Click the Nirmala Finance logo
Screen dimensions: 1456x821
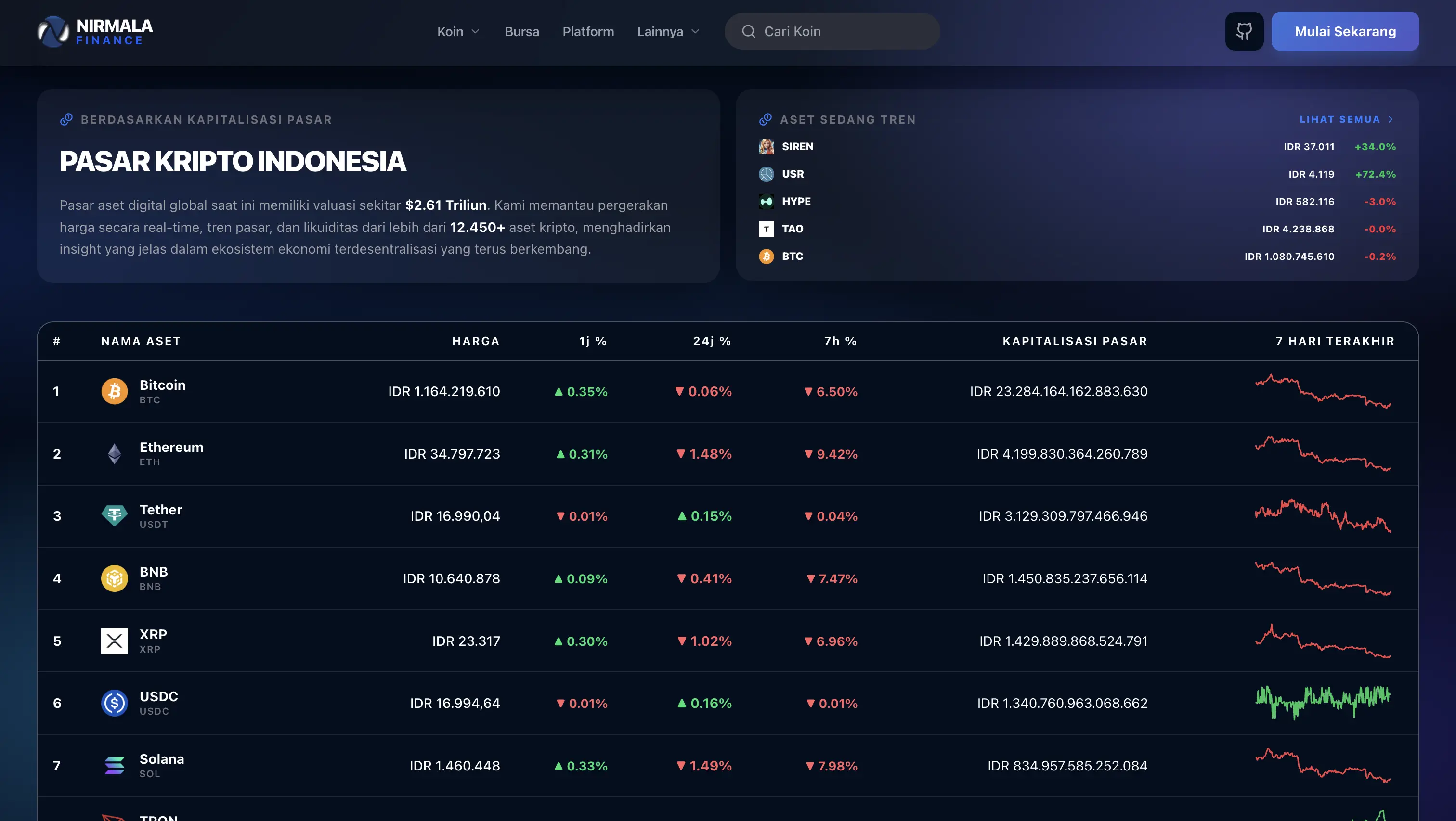click(95, 32)
